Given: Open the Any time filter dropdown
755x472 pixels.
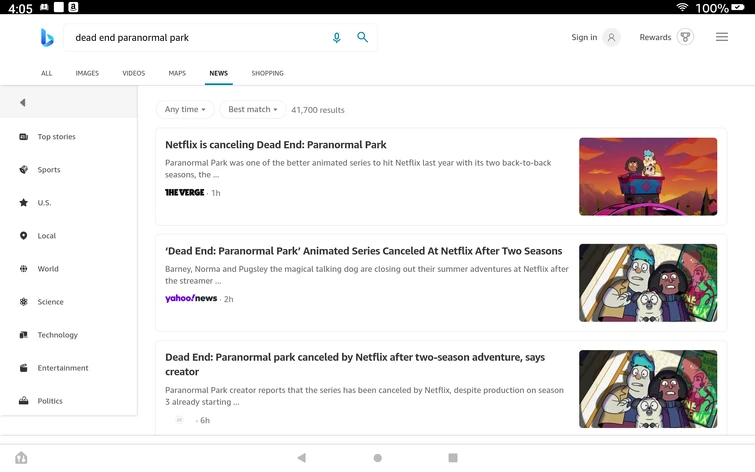Looking at the screenshot, I should [x=185, y=109].
